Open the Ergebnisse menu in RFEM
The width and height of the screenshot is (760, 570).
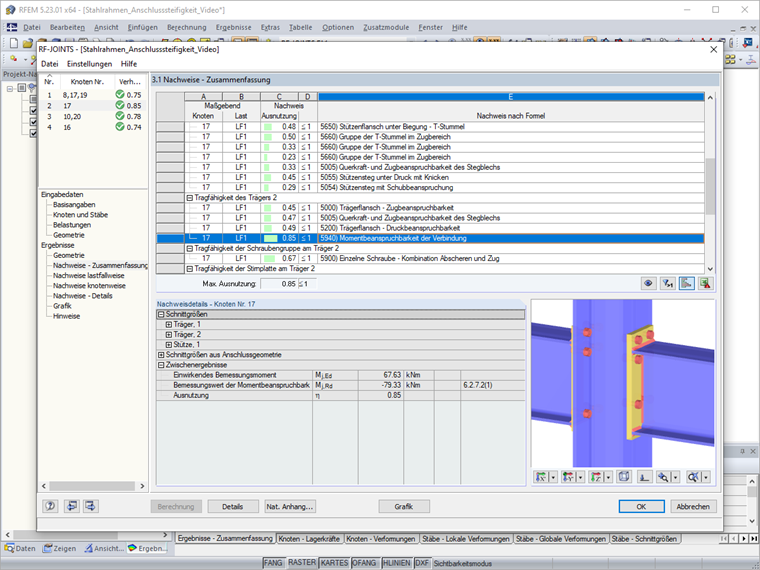point(234,28)
